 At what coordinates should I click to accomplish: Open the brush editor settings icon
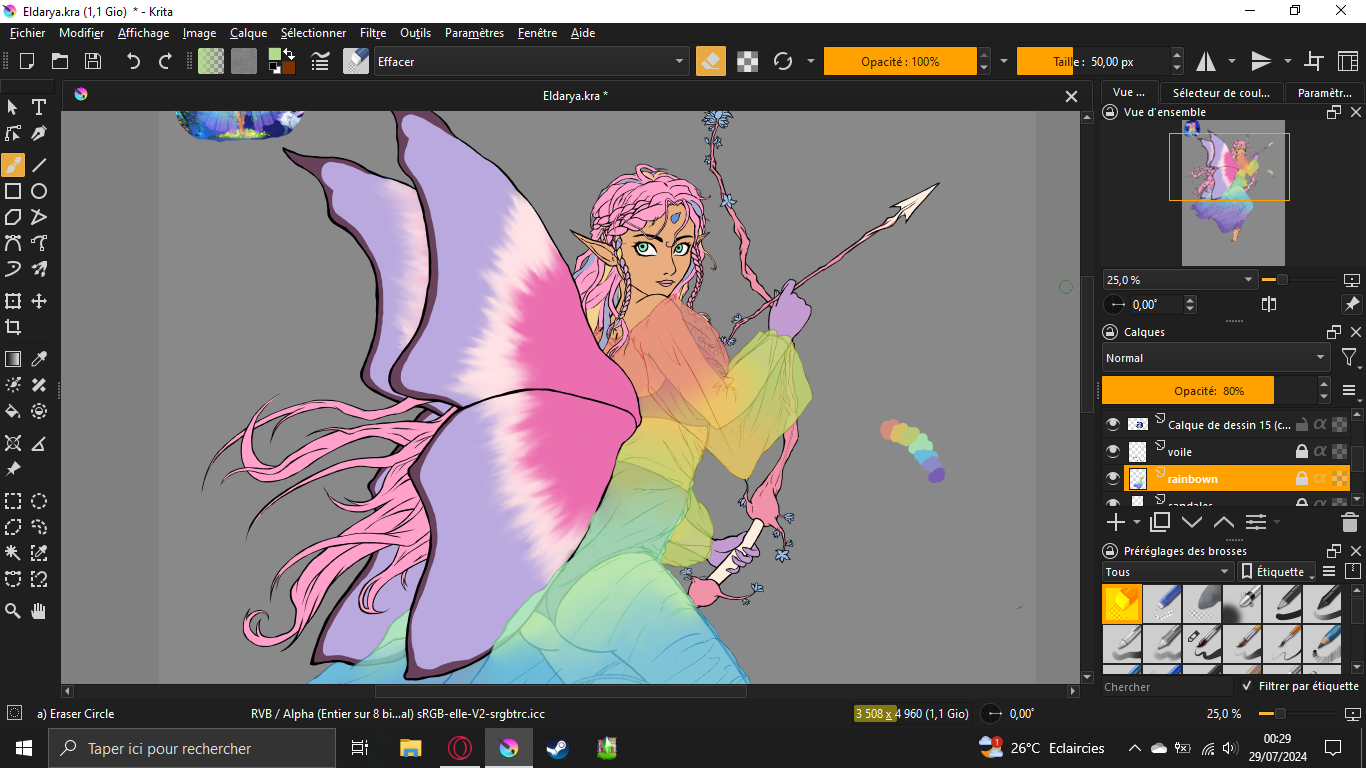click(320, 61)
